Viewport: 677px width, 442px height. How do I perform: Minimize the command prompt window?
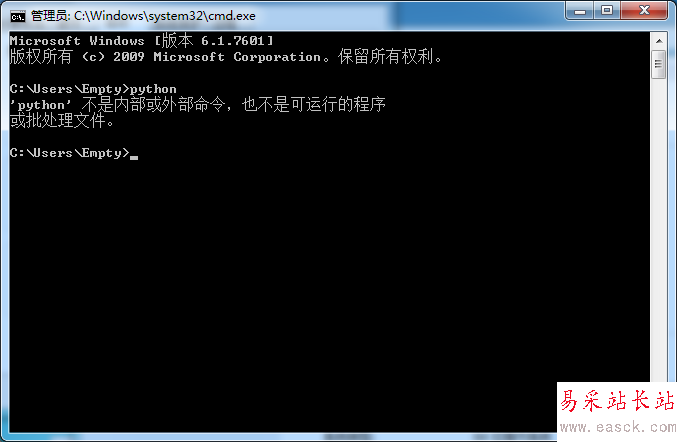tap(580, 10)
